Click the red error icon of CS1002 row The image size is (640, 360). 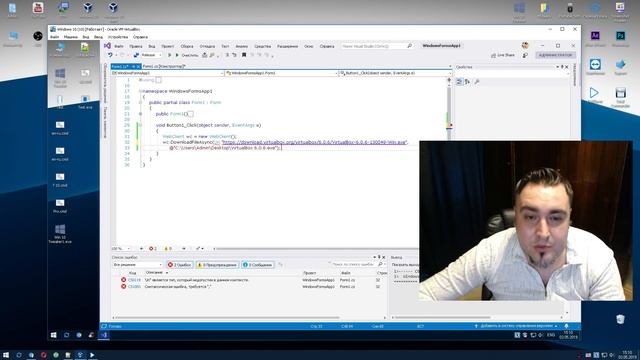pyautogui.click(x=123, y=287)
